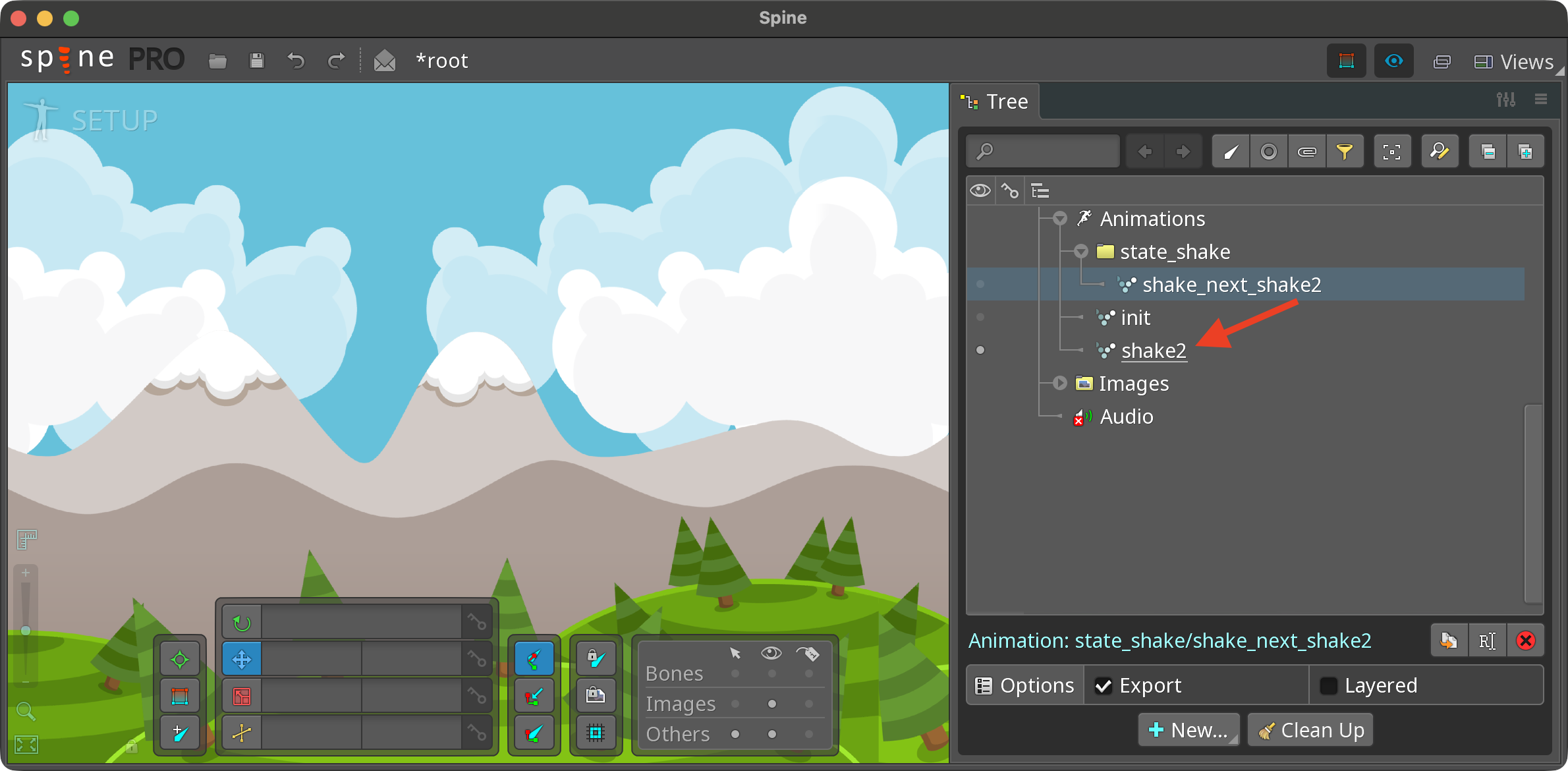
Task: Collapse the state_shake folder
Action: [x=1080, y=251]
